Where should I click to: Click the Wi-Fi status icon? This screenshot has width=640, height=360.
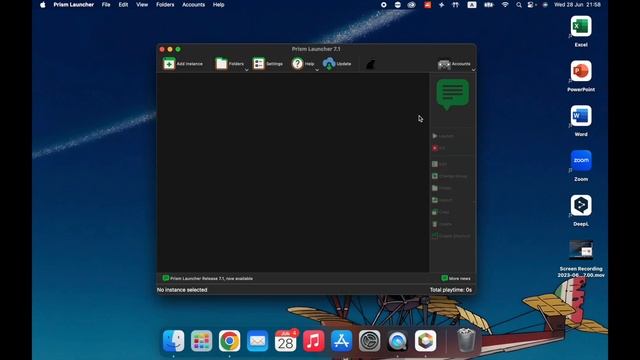pos(505,5)
